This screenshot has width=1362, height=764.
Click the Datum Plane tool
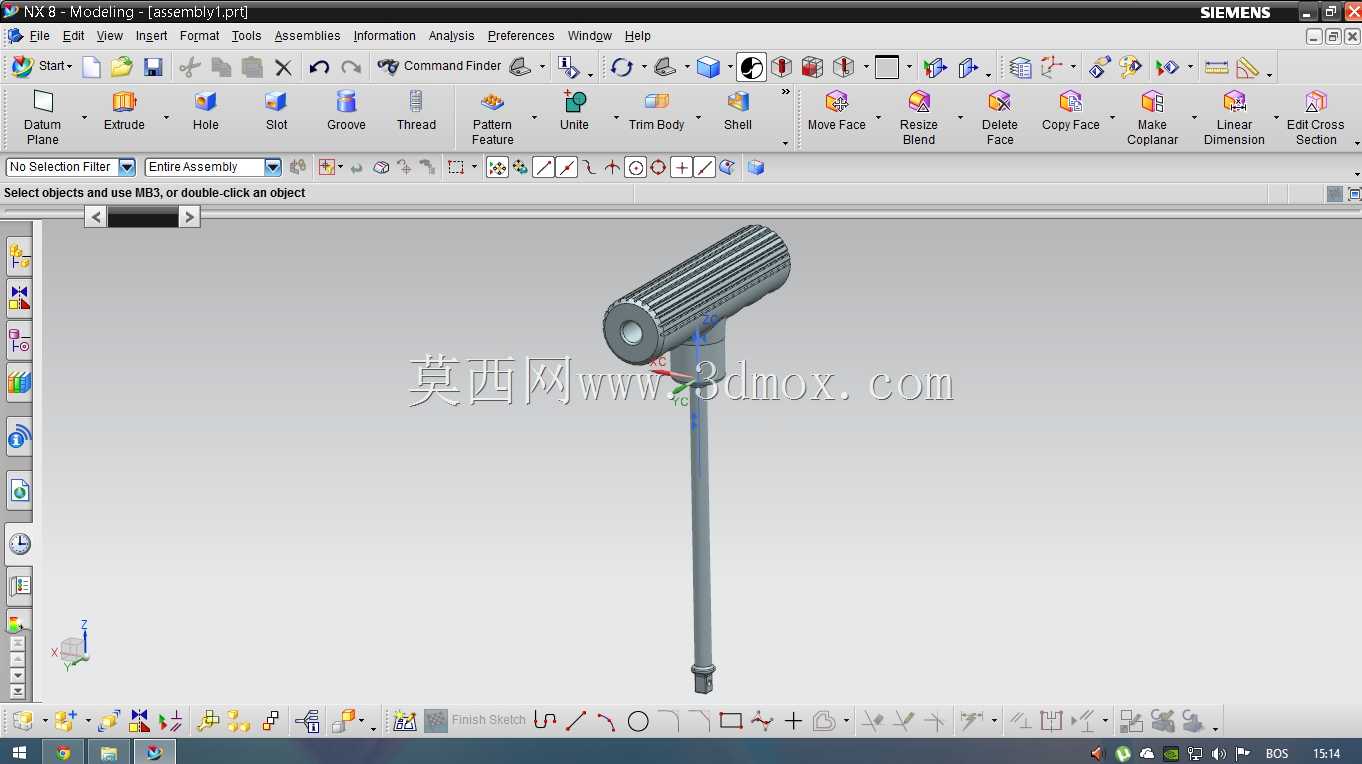[42, 117]
